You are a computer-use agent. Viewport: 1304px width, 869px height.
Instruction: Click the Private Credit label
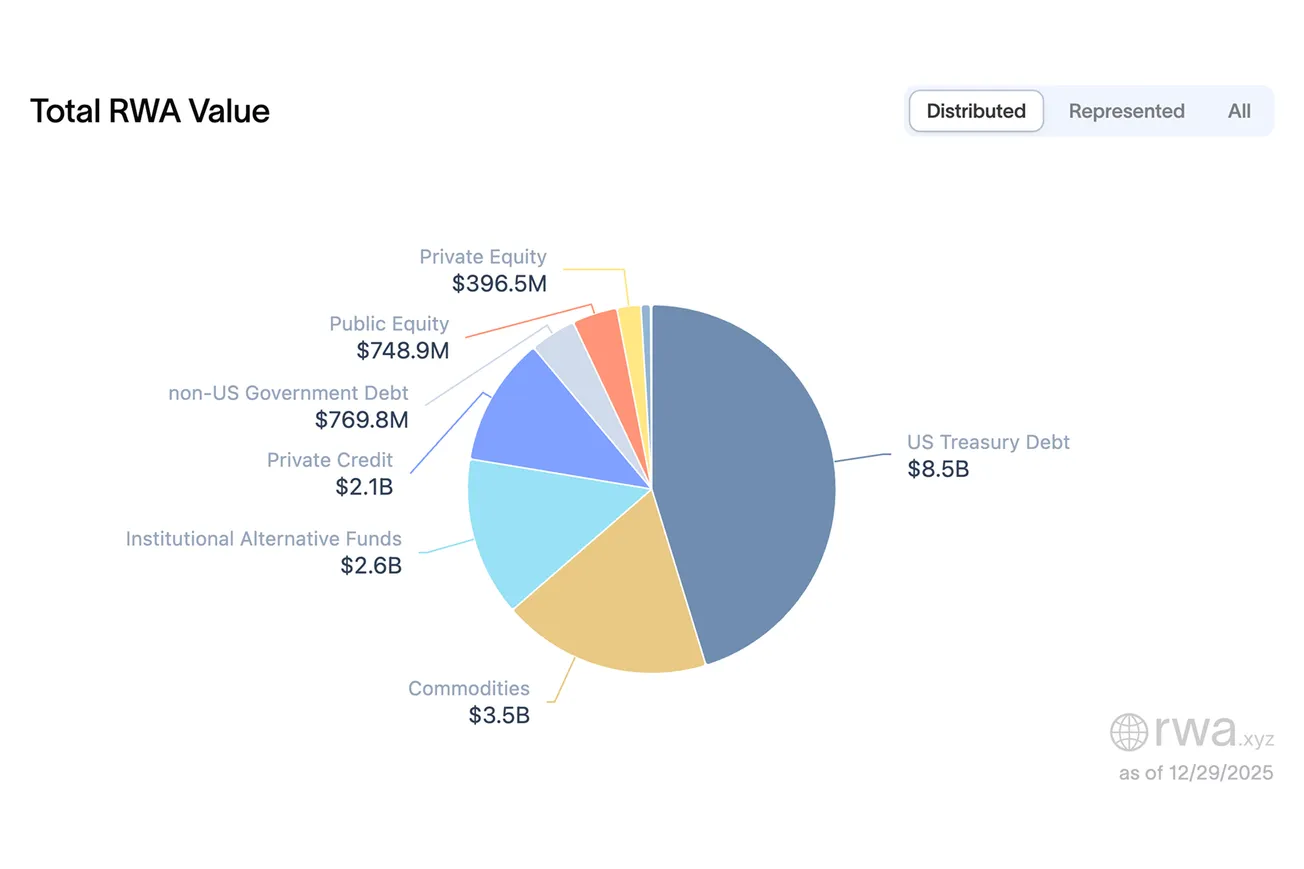[x=330, y=460]
